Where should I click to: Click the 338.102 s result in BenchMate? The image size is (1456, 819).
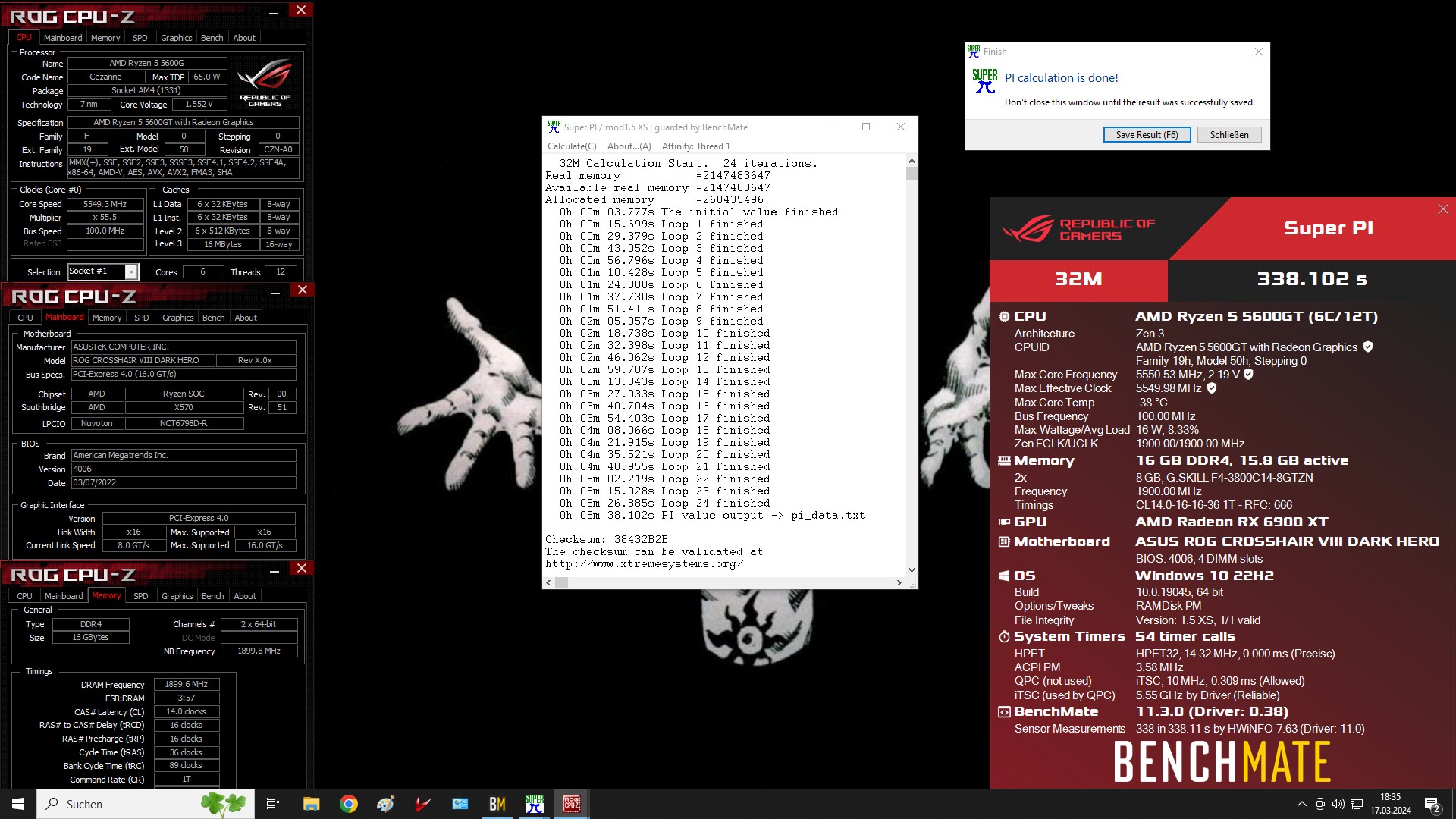point(1312,279)
